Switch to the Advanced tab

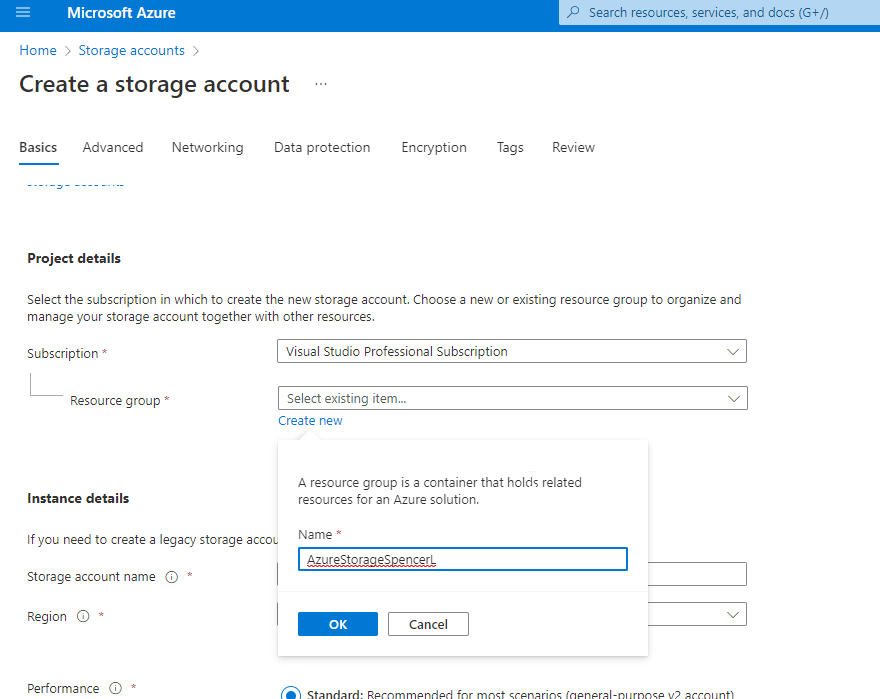click(113, 147)
